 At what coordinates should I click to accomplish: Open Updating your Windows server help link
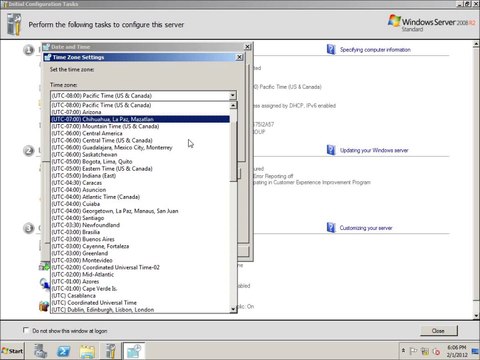coord(374,150)
